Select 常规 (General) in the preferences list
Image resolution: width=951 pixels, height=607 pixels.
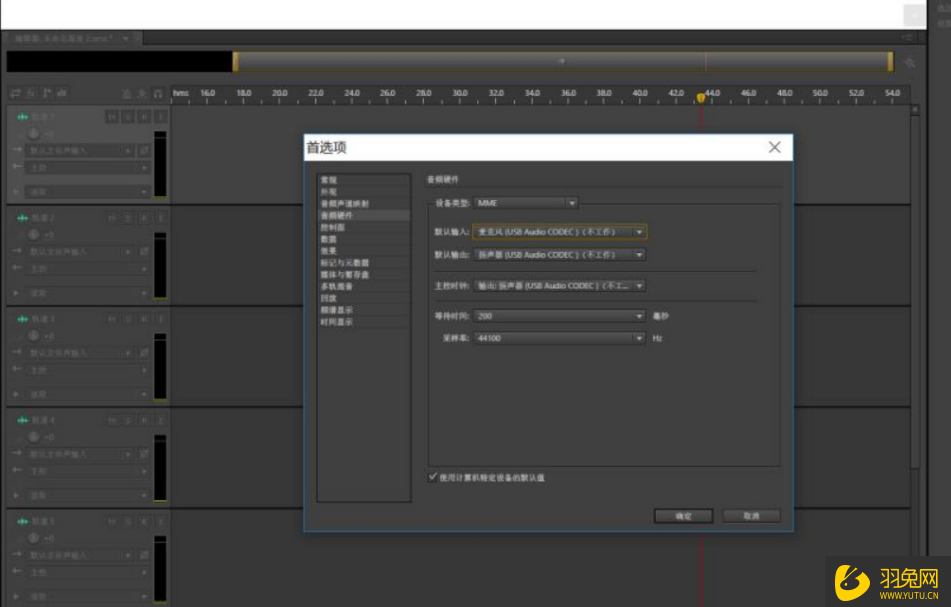click(328, 180)
